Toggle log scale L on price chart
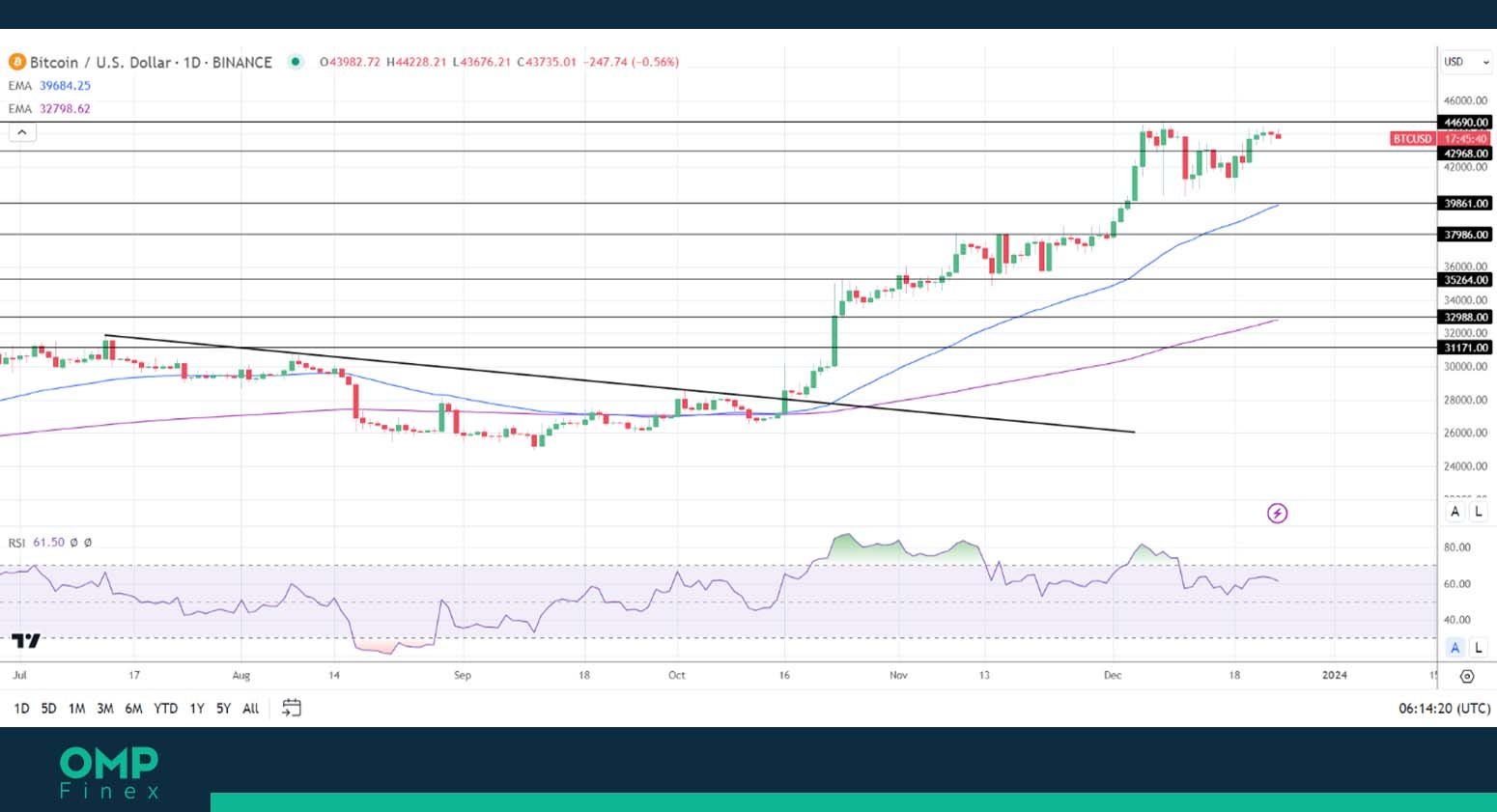Image resolution: width=1497 pixels, height=812 pixels. [1479, 512]
